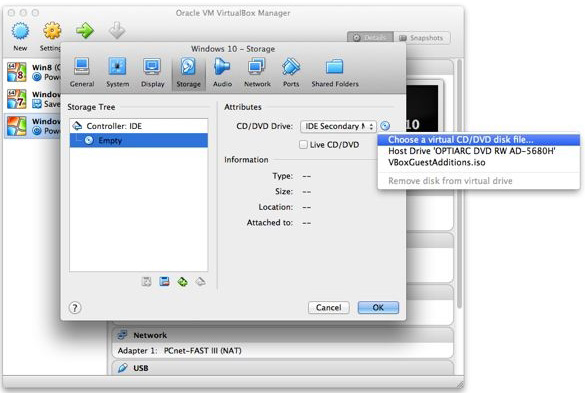Click the grey Discard arrow icon
The height and width of the screenshot is (393, 585).
[117, 30]
